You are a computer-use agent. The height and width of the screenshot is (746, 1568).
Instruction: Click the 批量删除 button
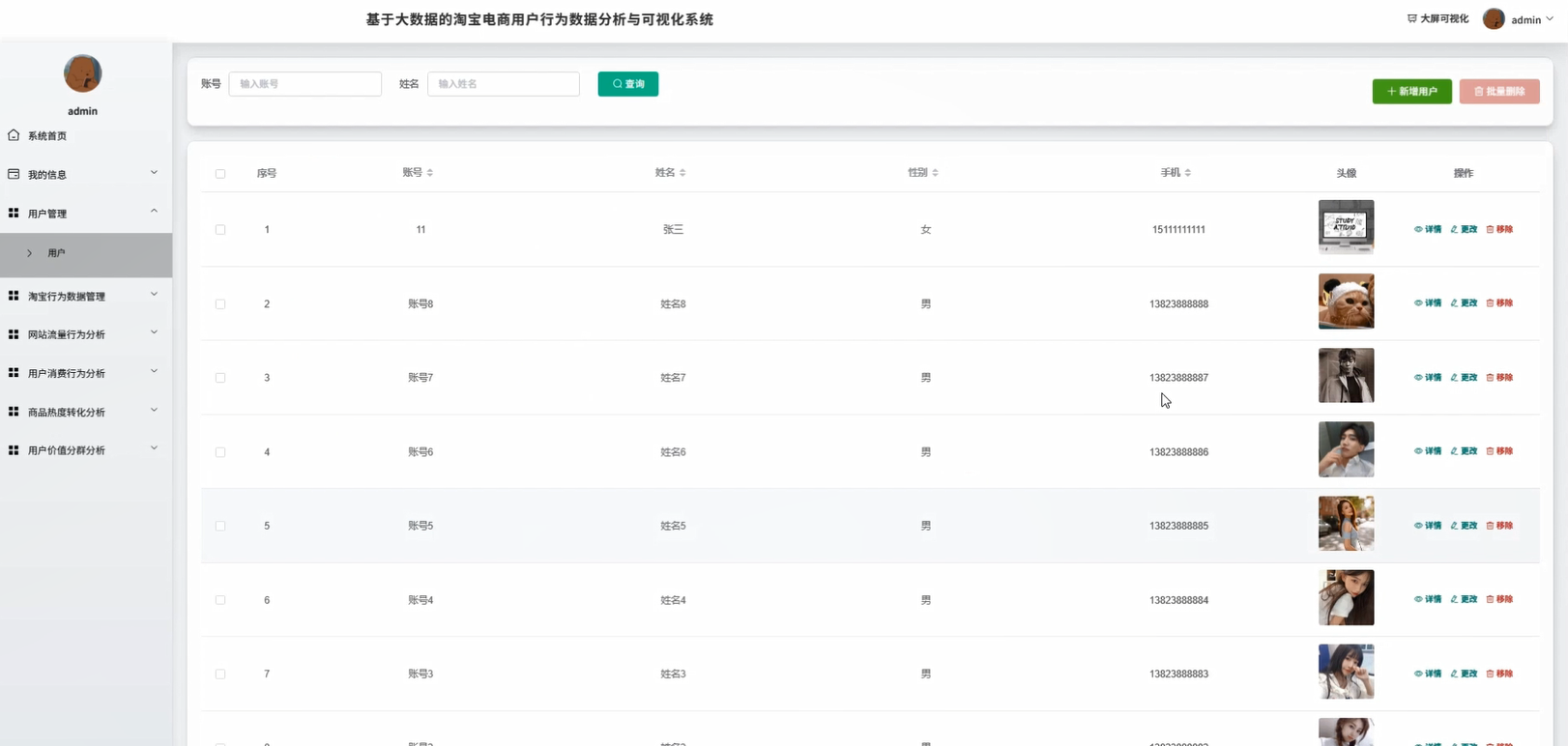[x=1499, y=92]
